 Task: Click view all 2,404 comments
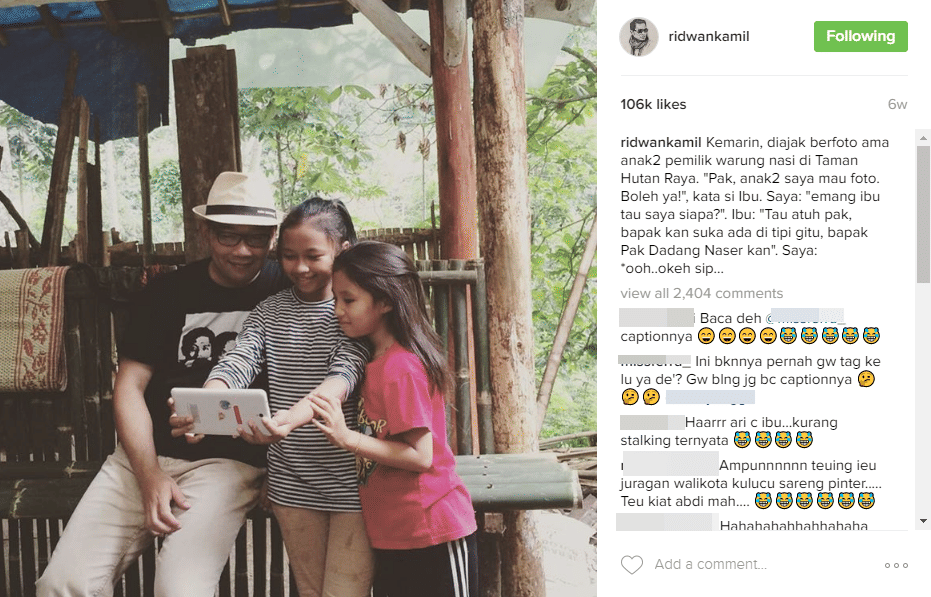(702, 293)
